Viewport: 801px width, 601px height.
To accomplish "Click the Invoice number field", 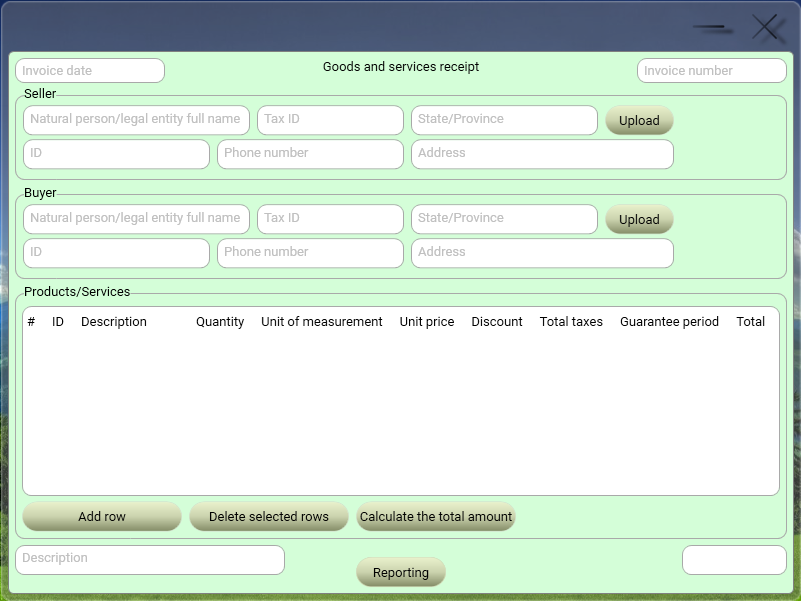I will click(x=711, y=70).
